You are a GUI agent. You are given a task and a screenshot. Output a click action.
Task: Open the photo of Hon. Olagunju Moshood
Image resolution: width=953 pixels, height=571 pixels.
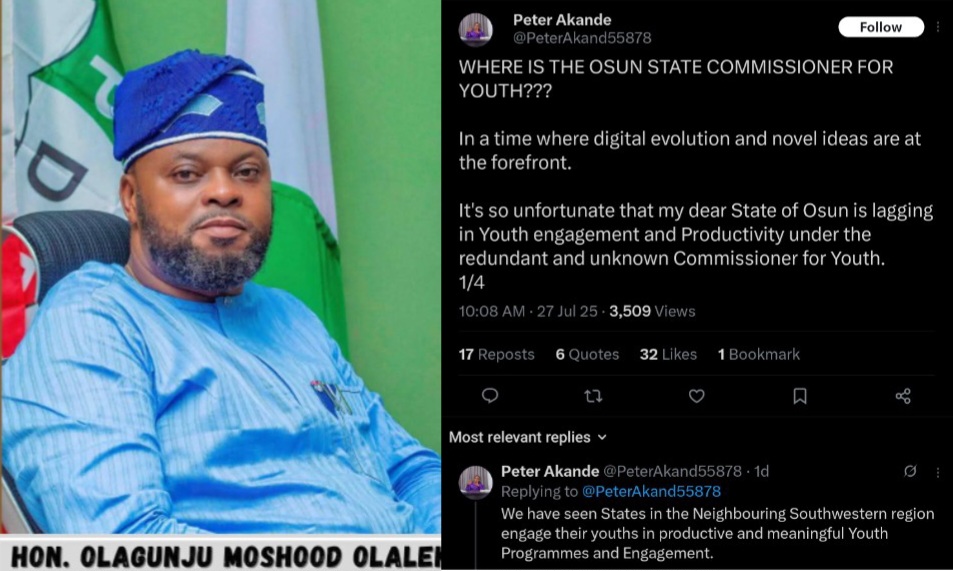coord(220,268)
